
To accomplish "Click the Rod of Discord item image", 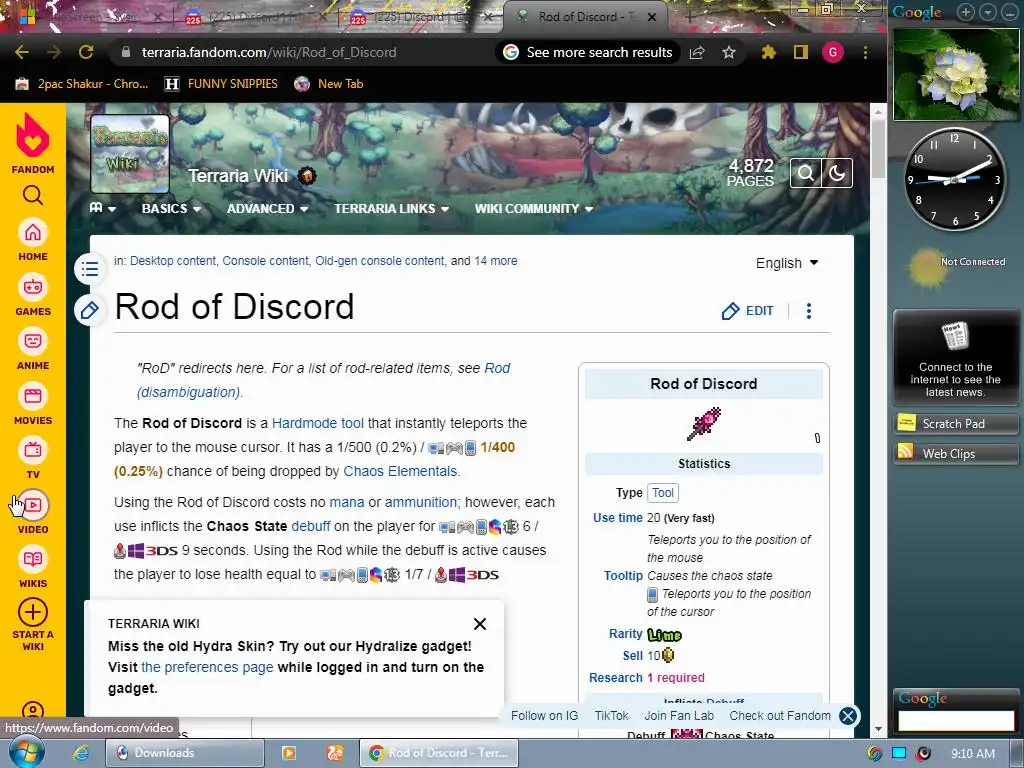I will [704, 424].
